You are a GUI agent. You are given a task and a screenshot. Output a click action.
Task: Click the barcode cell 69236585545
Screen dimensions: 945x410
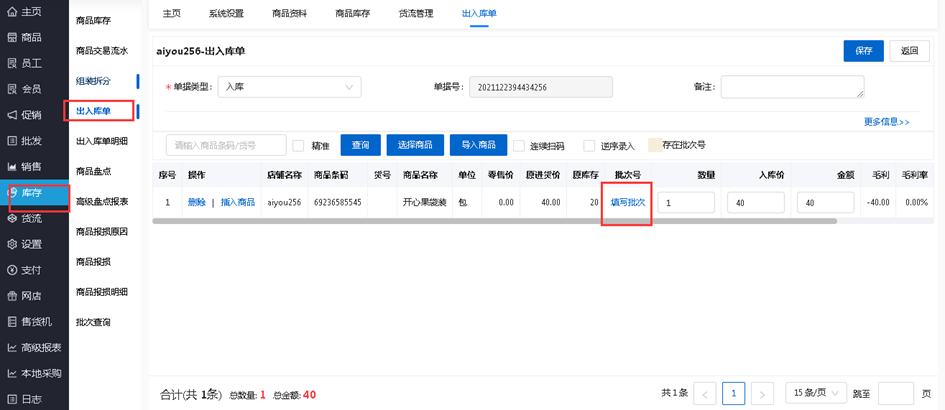[338, 203]
